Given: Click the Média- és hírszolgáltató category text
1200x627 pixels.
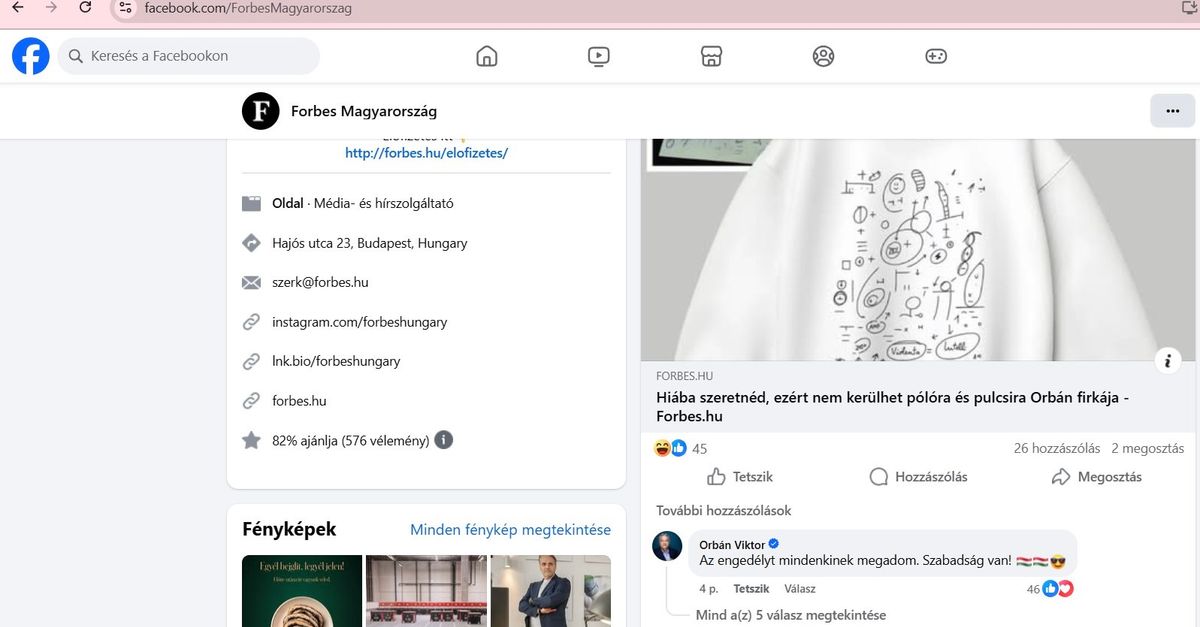Looking at the screenshot, I should point(384,203).
